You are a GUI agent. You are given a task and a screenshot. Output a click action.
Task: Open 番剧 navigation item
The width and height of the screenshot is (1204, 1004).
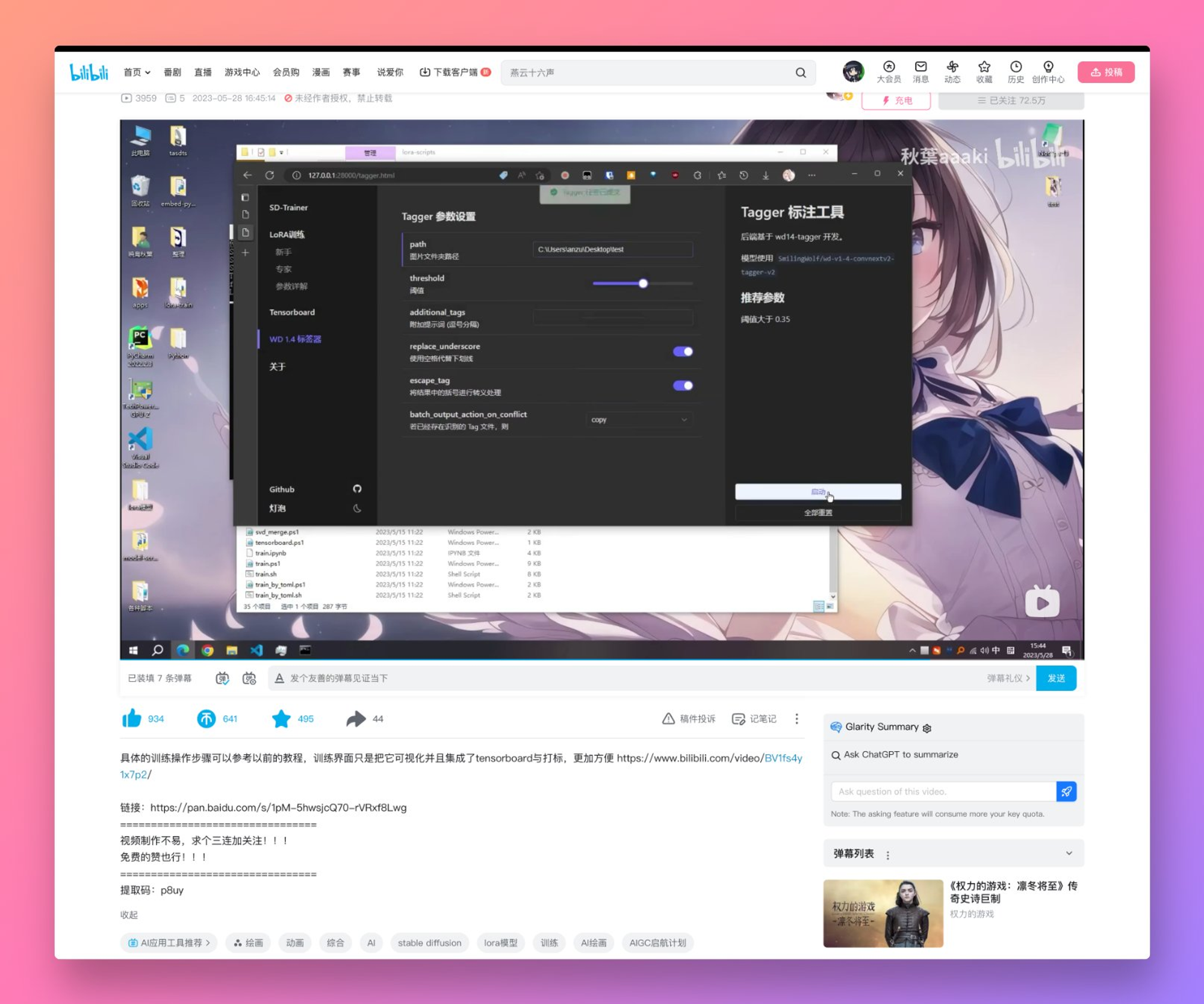[172, 72]
